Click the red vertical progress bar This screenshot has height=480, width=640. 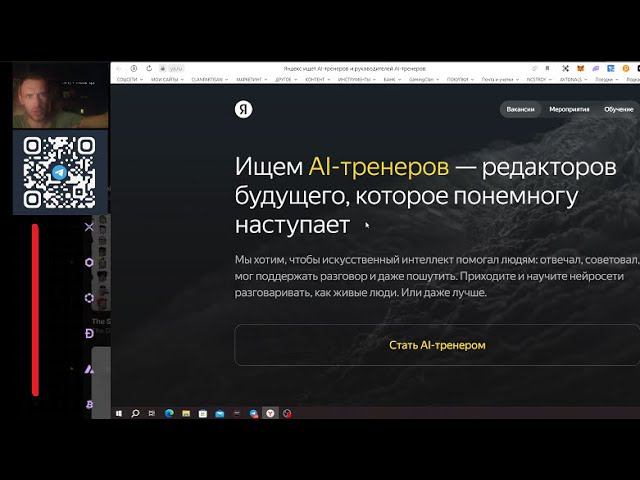(x=36, y=310)
